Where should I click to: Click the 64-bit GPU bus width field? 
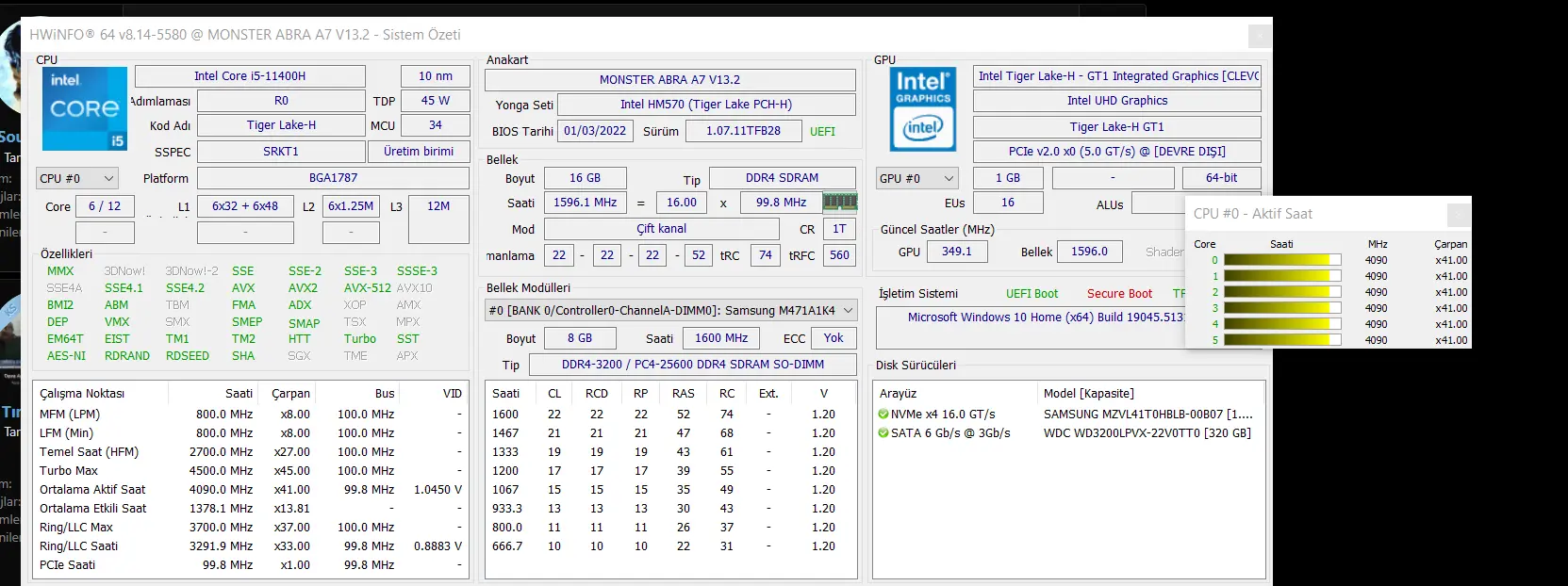(1221, 178)
